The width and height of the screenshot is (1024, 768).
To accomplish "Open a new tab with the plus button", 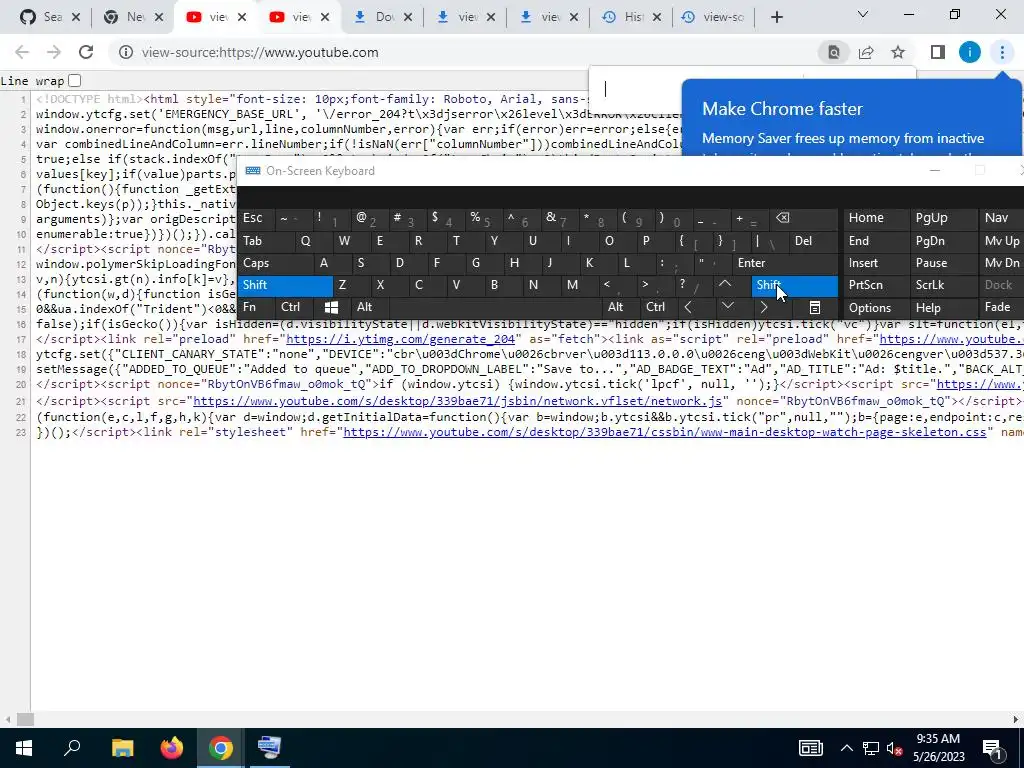I will coord(776,17).
